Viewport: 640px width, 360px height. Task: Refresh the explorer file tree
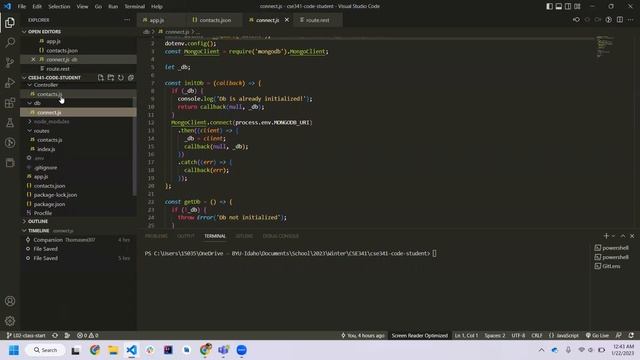click(x=121, y=78)
